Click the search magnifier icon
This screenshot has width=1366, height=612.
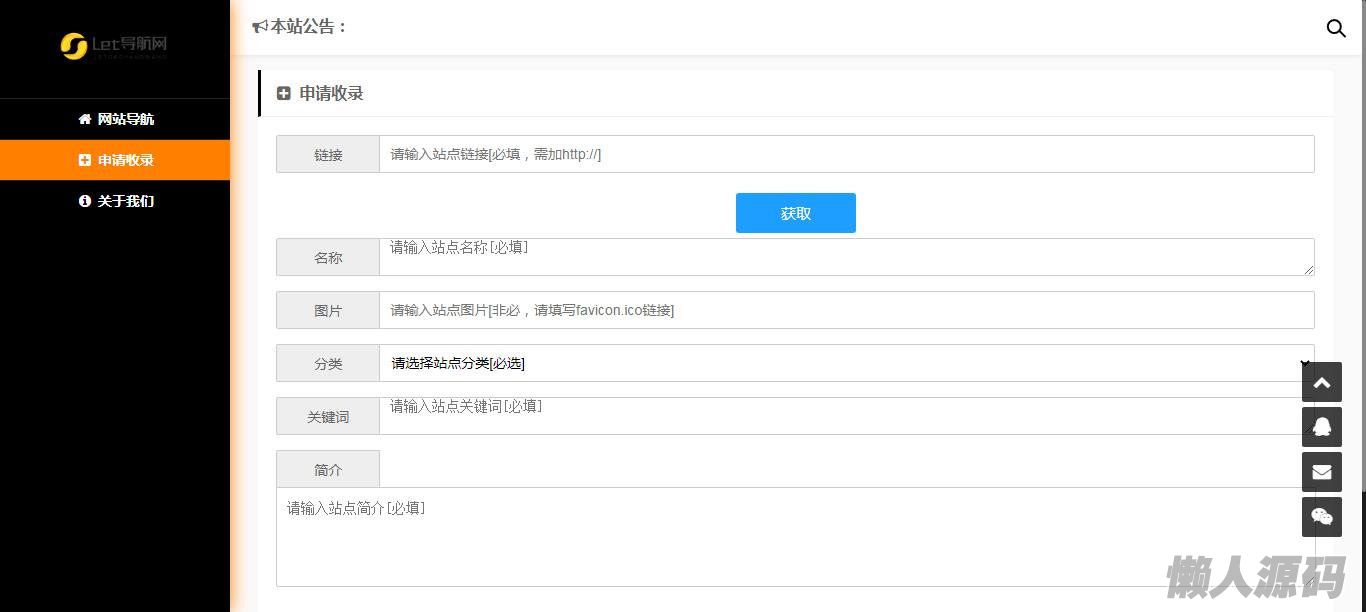click(x=1335, y=28)
